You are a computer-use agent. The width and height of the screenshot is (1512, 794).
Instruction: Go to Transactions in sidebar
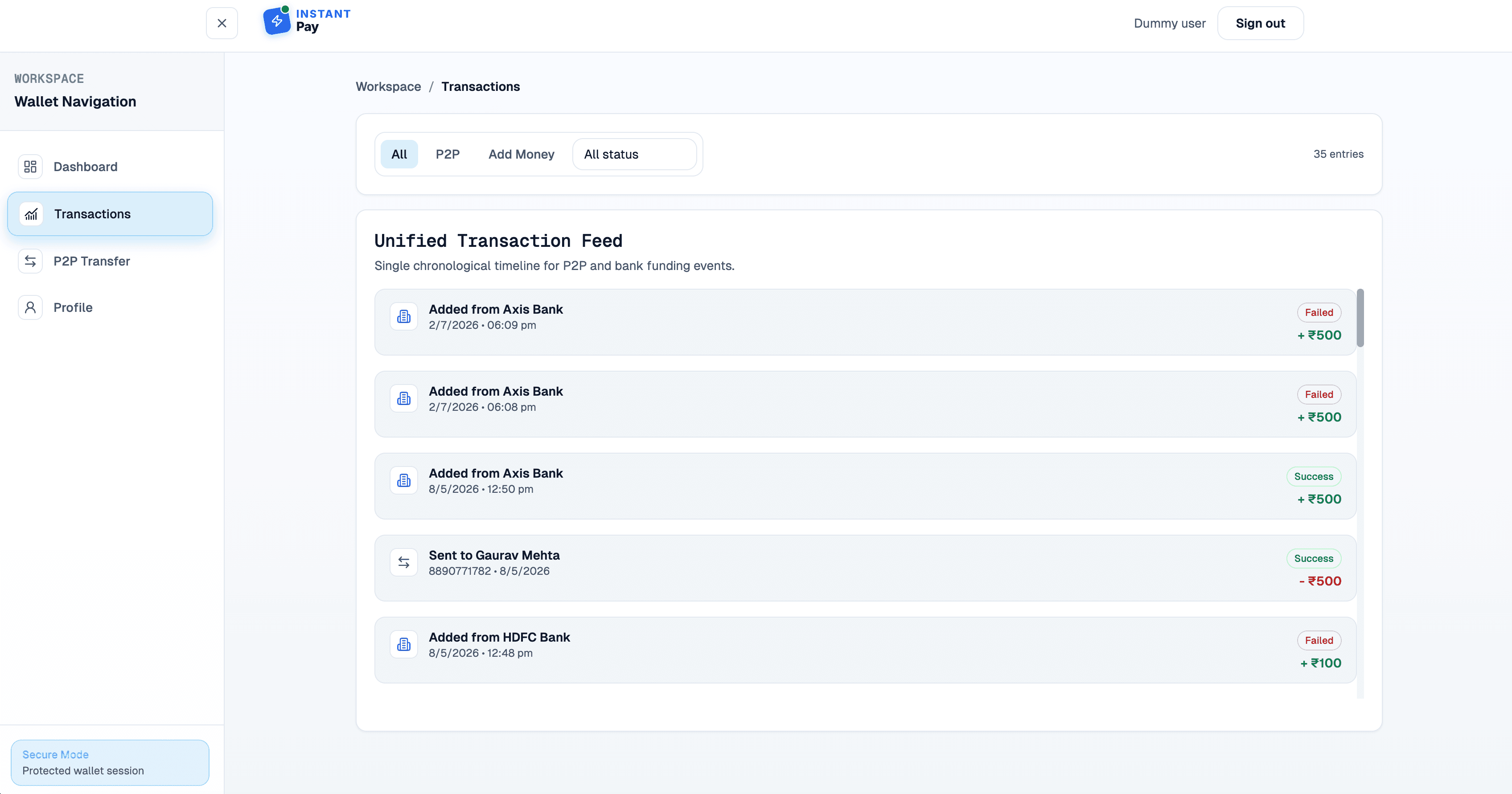click(x=111, y=214)
